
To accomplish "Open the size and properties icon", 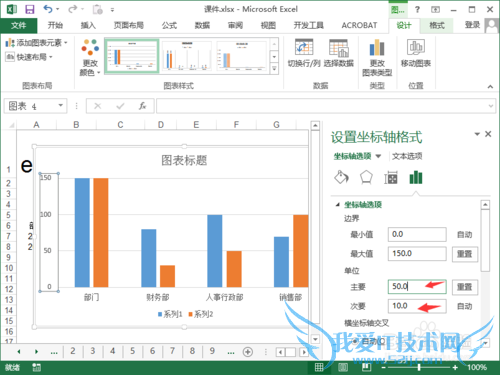I will tap(391, 178).
